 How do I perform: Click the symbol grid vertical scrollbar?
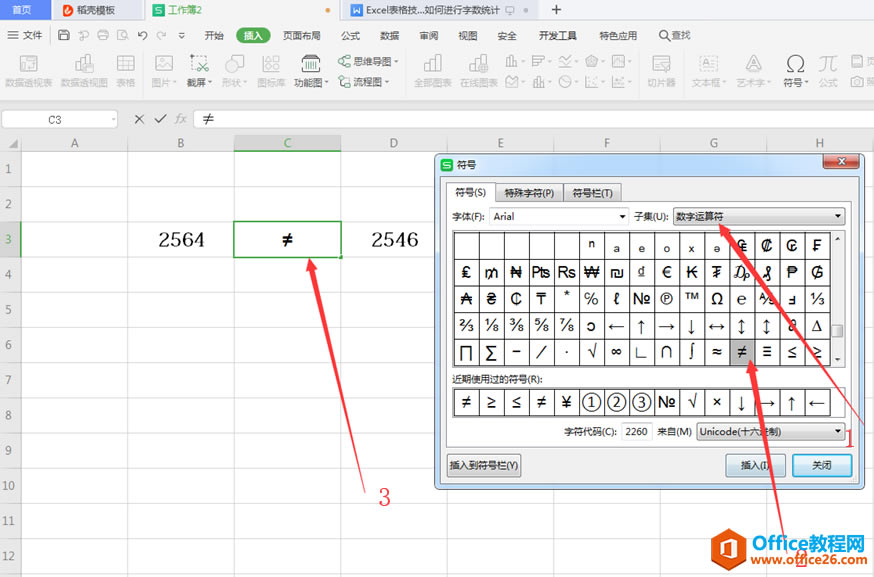point(837,299)
